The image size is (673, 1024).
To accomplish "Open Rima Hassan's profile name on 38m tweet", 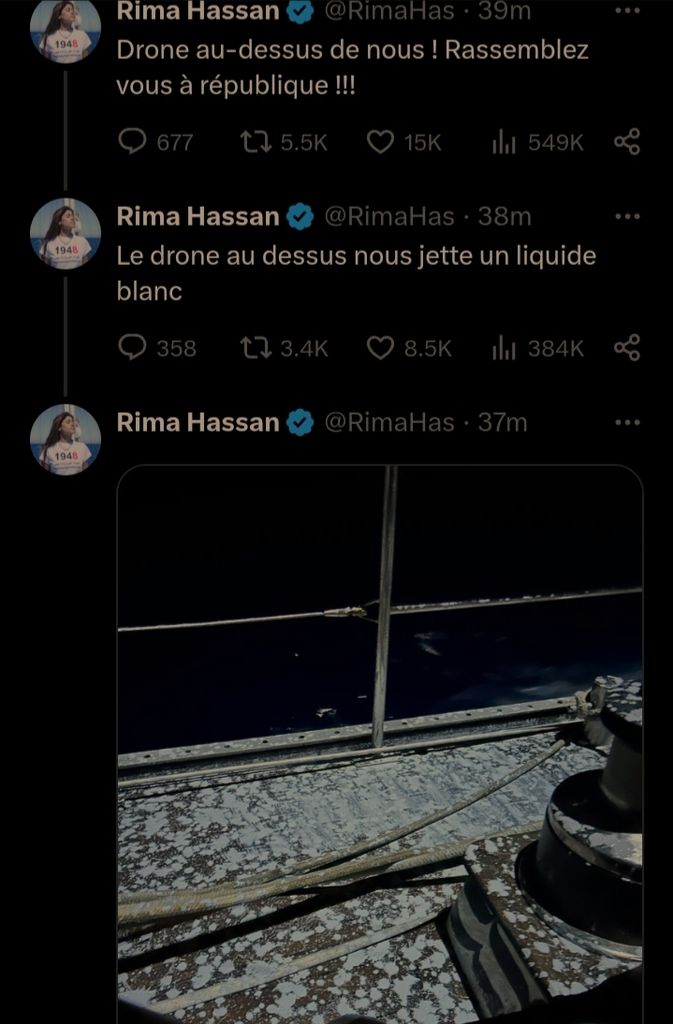I will tap(198, 216).
